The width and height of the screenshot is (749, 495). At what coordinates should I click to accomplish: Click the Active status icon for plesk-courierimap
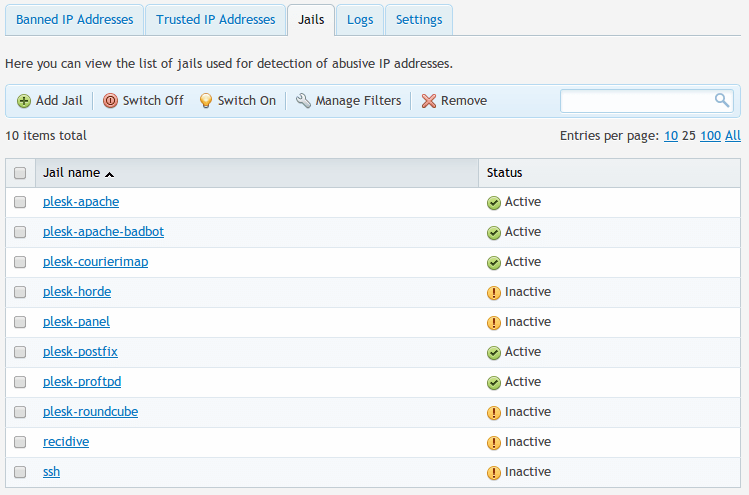click(x=493, y=263)
